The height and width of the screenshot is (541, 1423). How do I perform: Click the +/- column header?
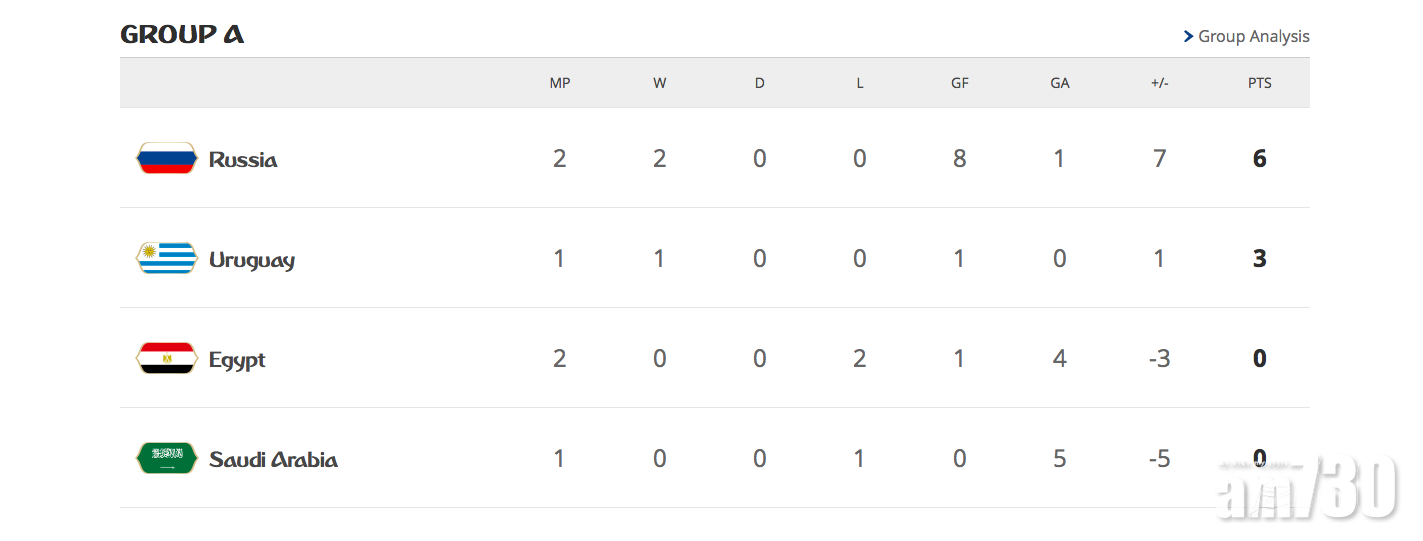point(1160,83)
